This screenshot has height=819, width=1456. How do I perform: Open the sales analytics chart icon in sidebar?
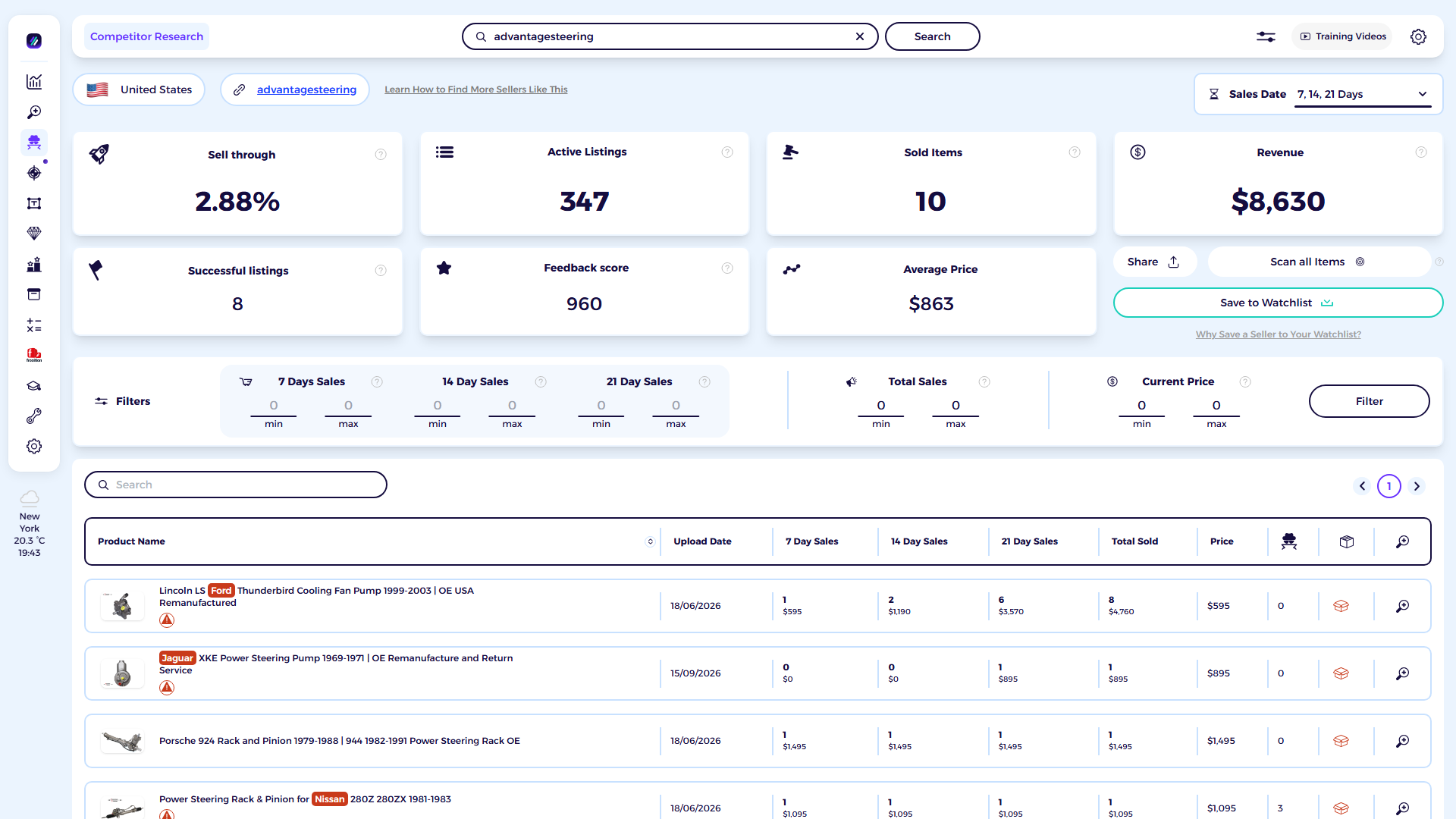tap(34, 82)
